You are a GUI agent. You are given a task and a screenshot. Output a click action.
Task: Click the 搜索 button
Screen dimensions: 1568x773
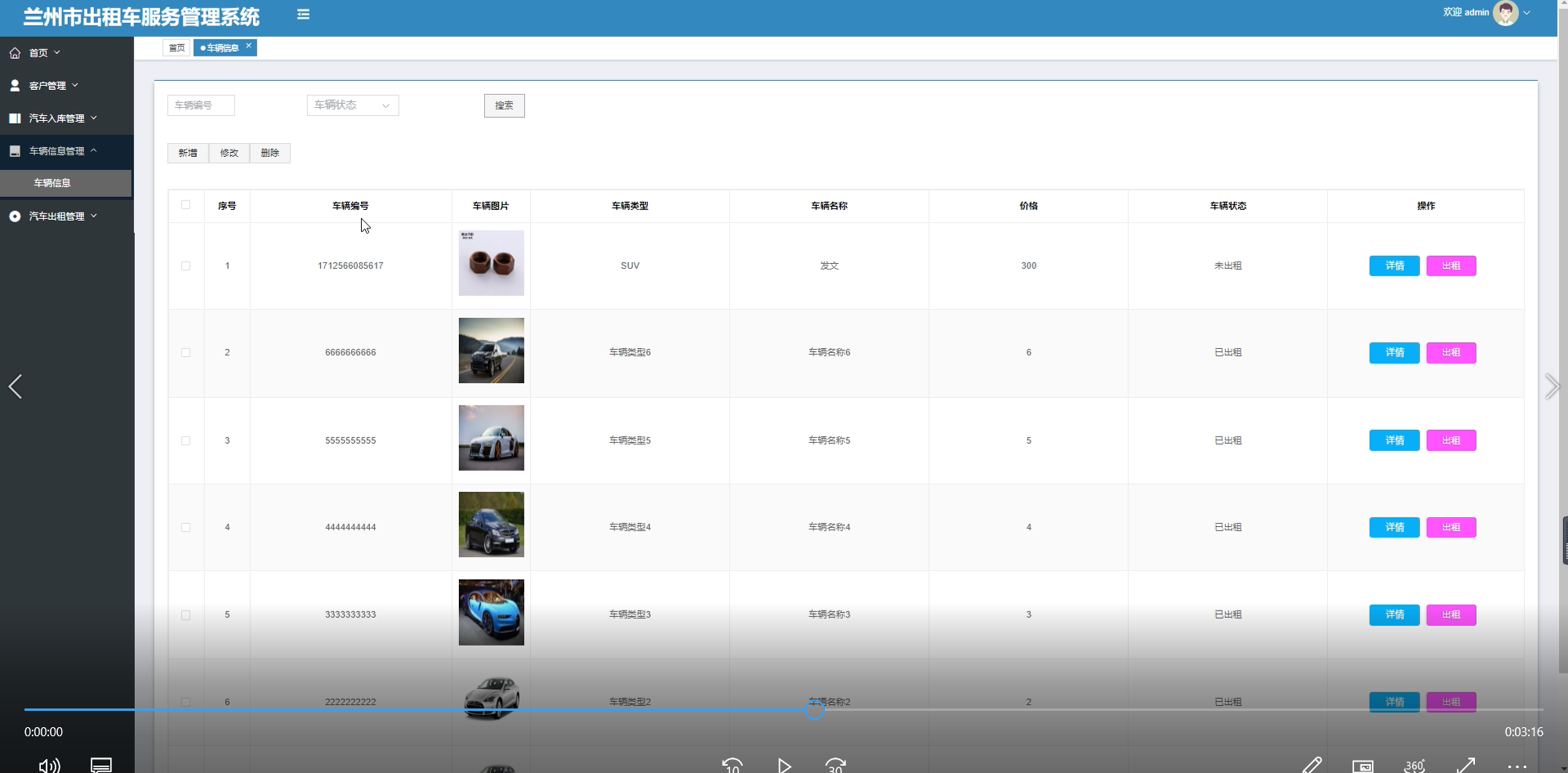[505, 105]
